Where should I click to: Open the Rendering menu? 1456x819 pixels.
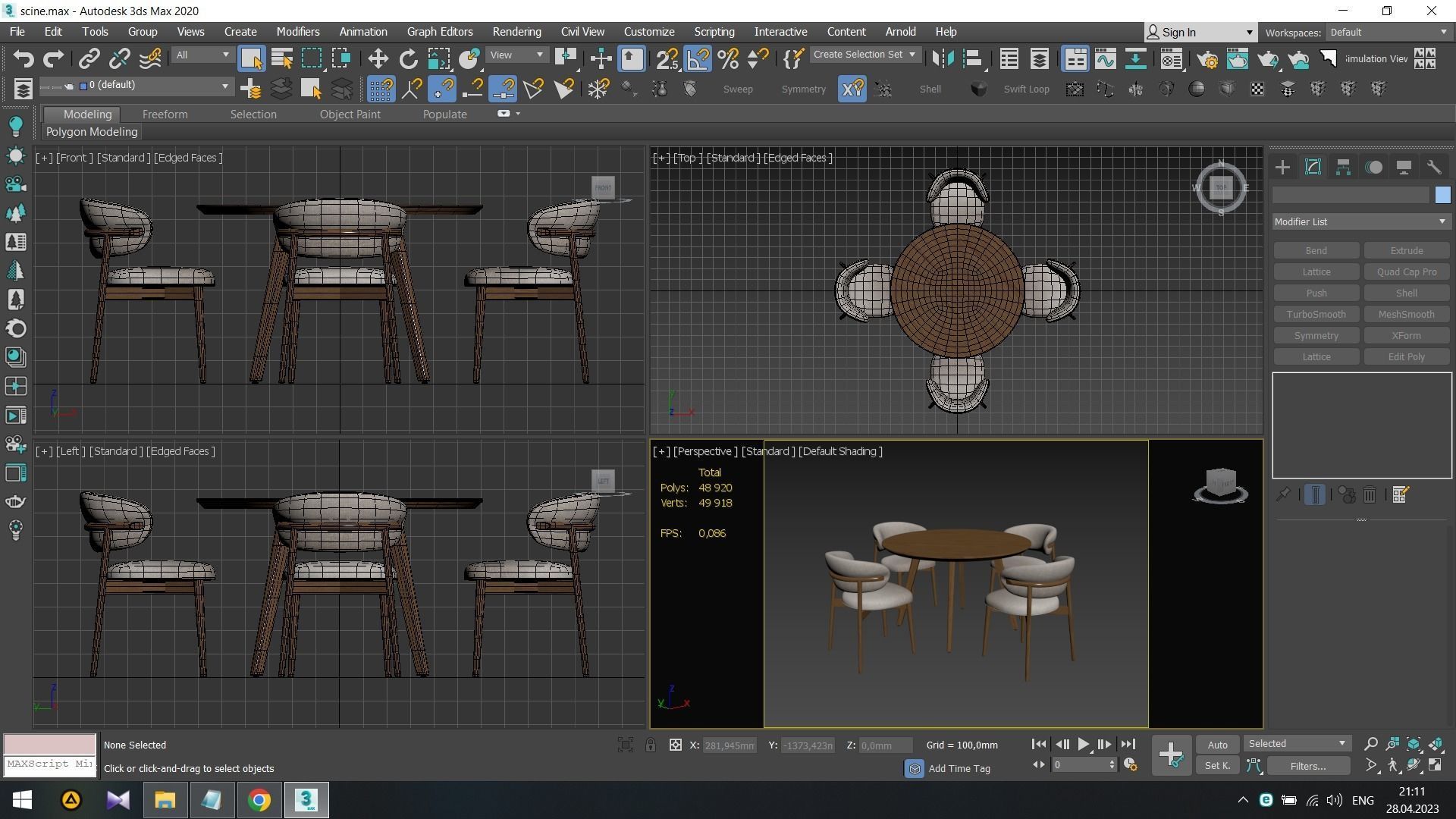tap(516, 32)
